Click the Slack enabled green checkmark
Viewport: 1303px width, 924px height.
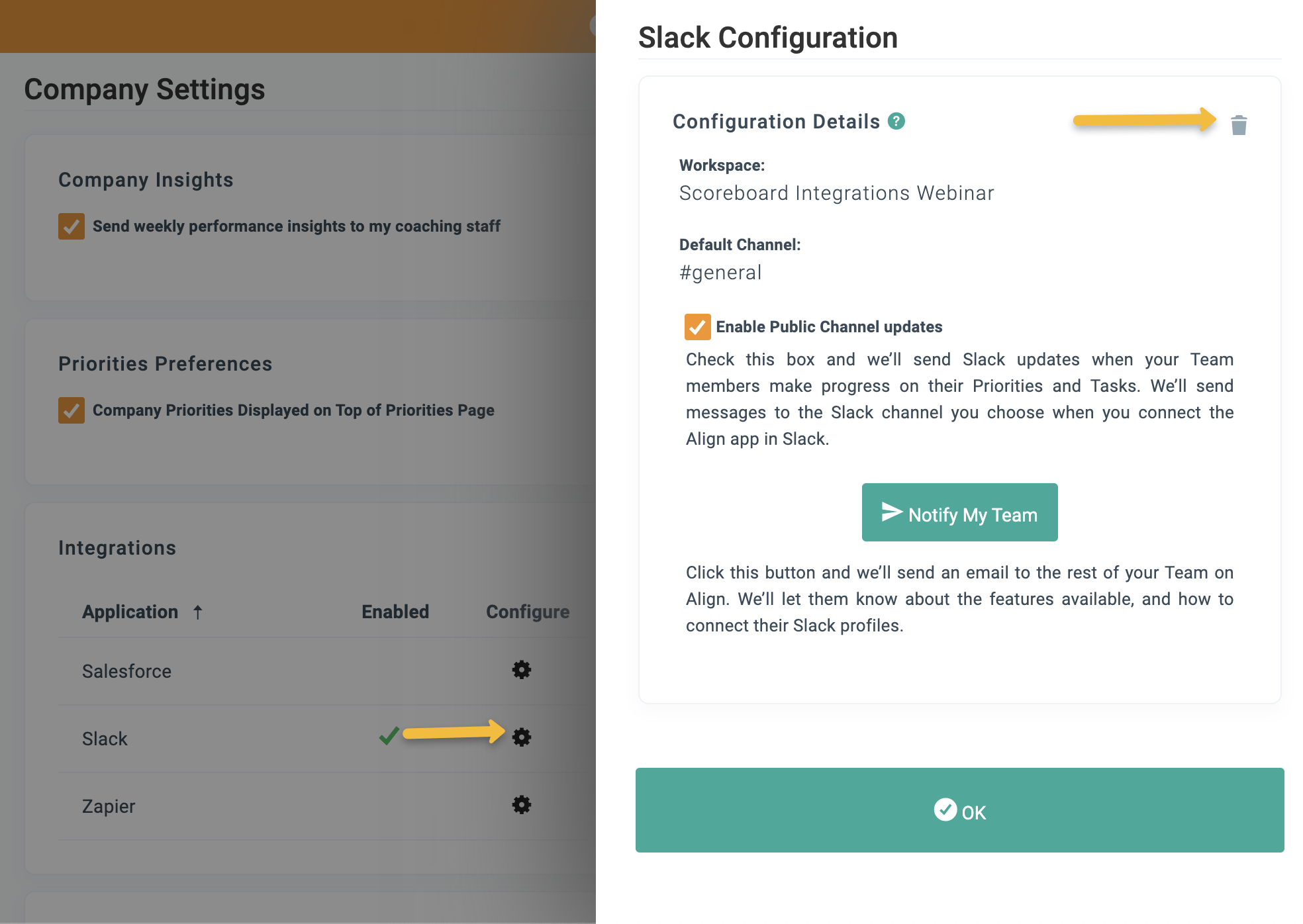[389, 735]
